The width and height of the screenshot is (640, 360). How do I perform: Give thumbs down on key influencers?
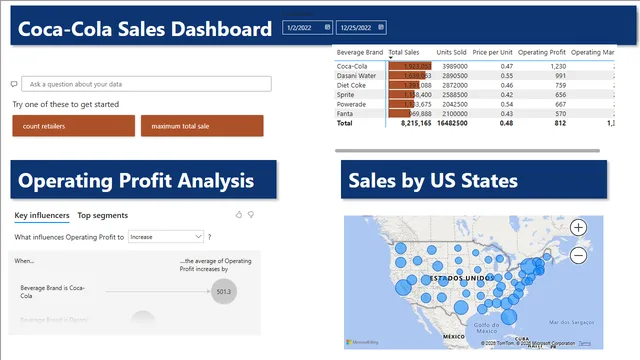click(251, 214)
